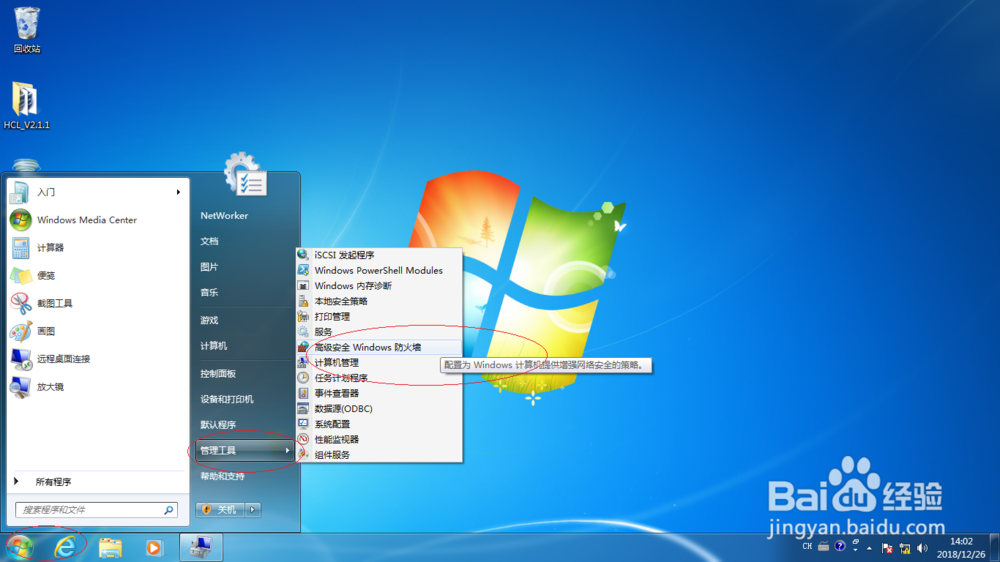Click the 截图工具 scissors icon
The height and width of the screenshot is (562, 1000).
pos(20,303)
